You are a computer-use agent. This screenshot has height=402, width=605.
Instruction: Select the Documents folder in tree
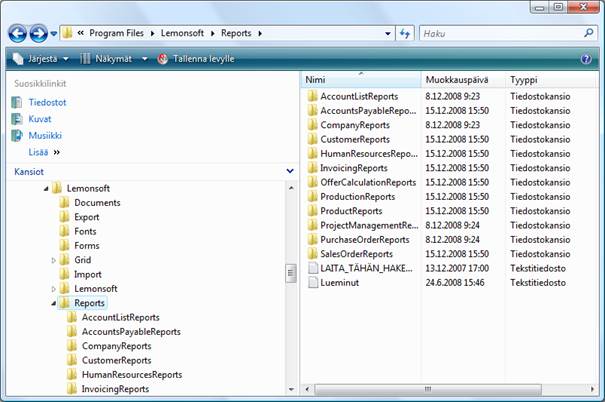(97, 203)
